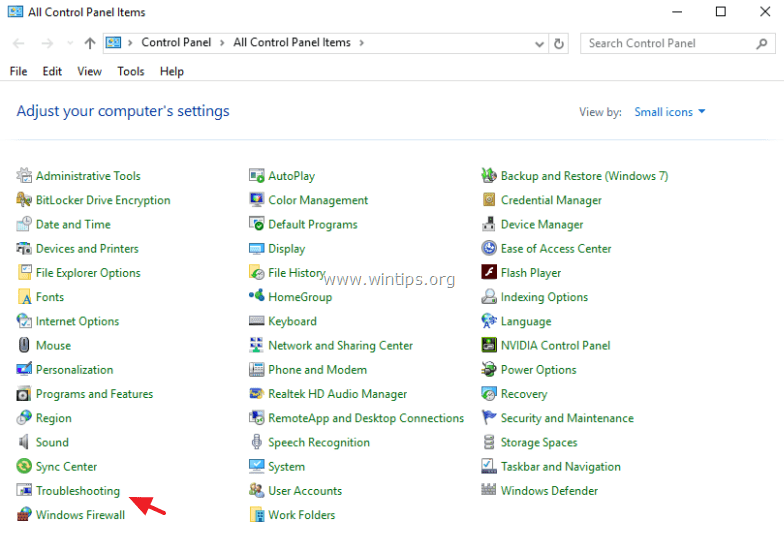The width and height of the screenshot is (784, 560).
Task: Open the Phone and Modem link
Action: pos(318,370)
